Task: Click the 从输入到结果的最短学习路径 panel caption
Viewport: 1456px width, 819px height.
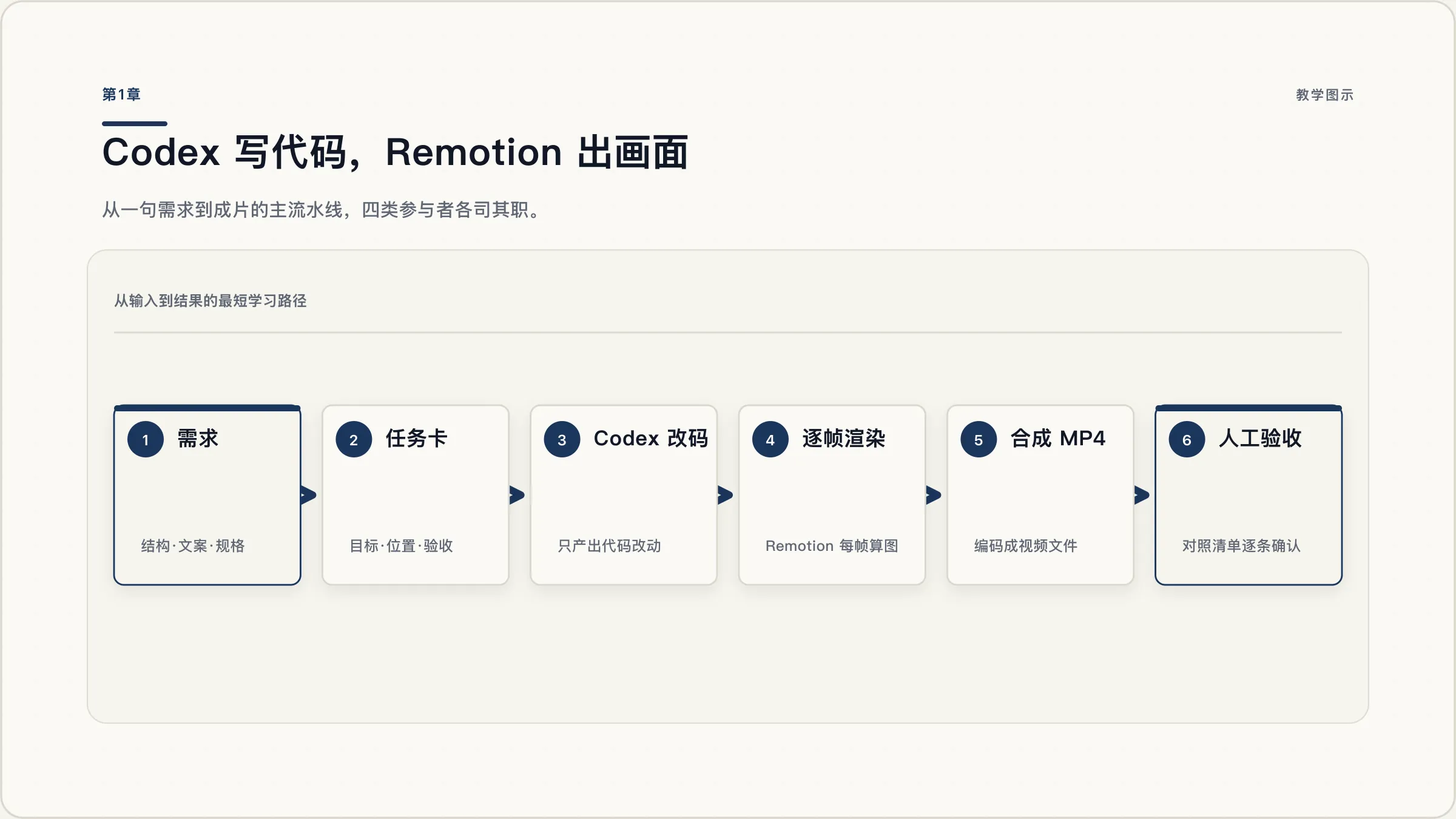Action: [211, 301]
